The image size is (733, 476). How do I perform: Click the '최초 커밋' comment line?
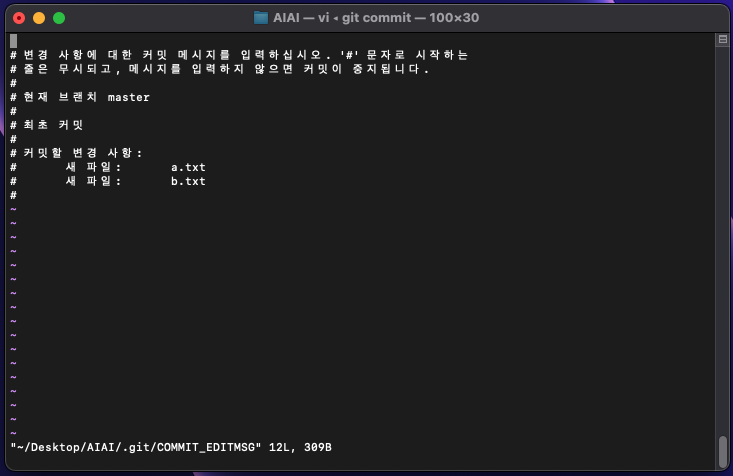point(47,125)
